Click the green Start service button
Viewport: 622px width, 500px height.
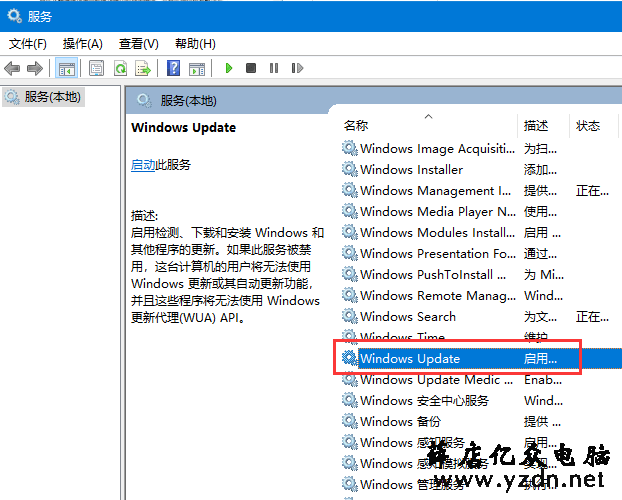(228, 68)
